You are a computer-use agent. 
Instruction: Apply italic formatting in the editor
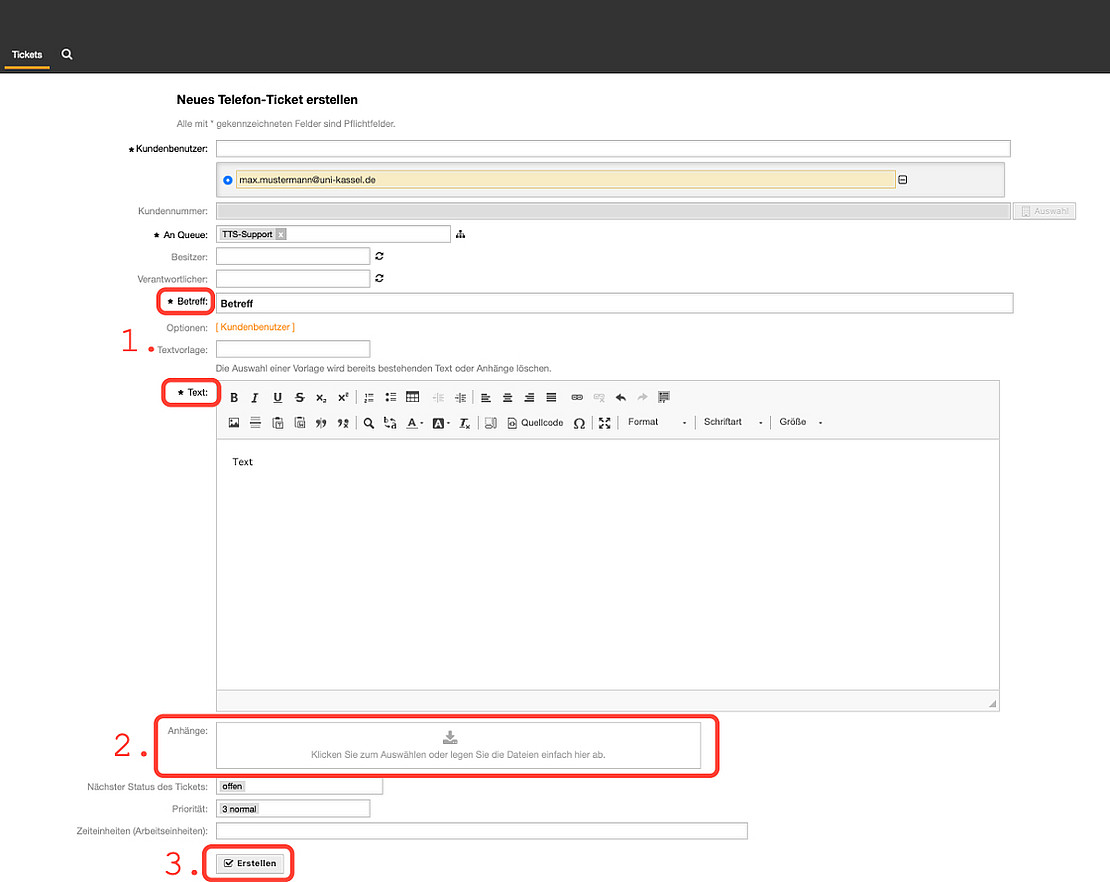[x=255, y=397]
